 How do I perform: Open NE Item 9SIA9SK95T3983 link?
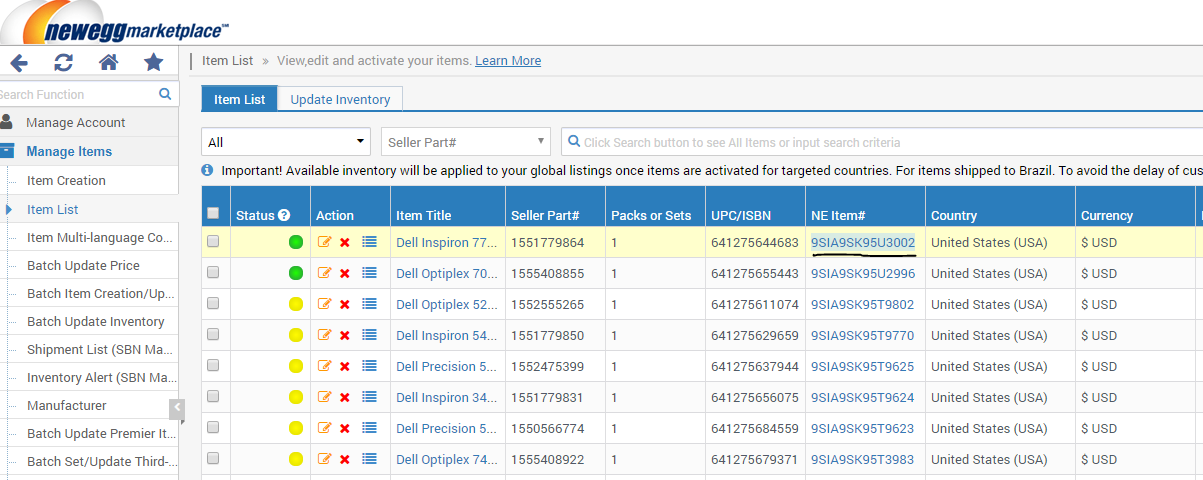pyautogui.click(x=862, y=459)
